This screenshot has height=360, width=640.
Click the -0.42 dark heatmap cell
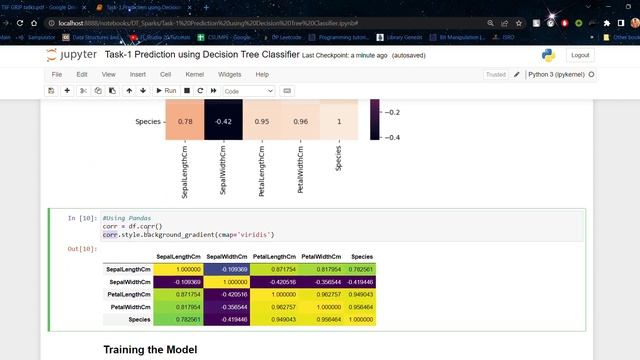point(223,120)
